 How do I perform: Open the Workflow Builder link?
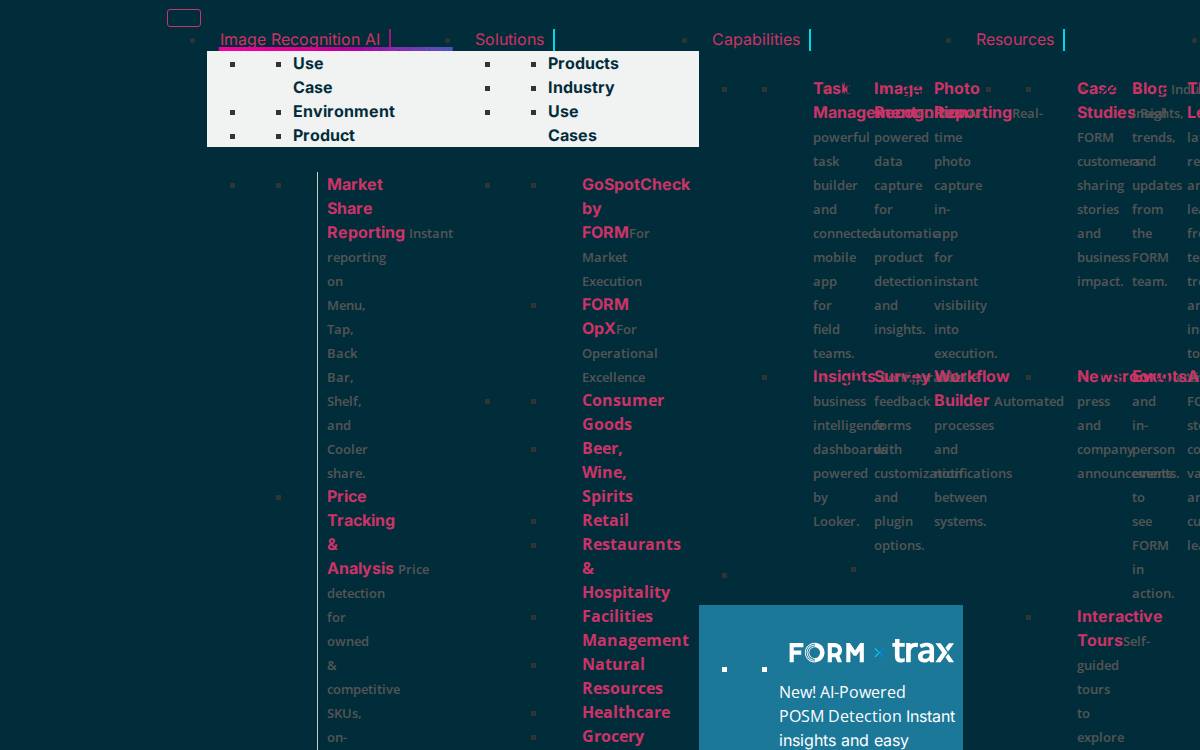972,388
